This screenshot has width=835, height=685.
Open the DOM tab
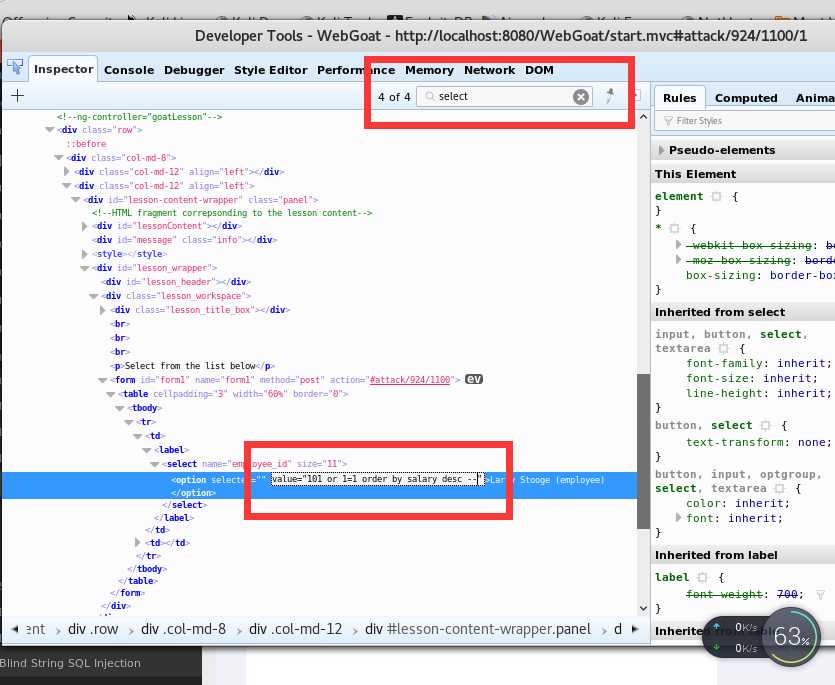coord(539,70)
